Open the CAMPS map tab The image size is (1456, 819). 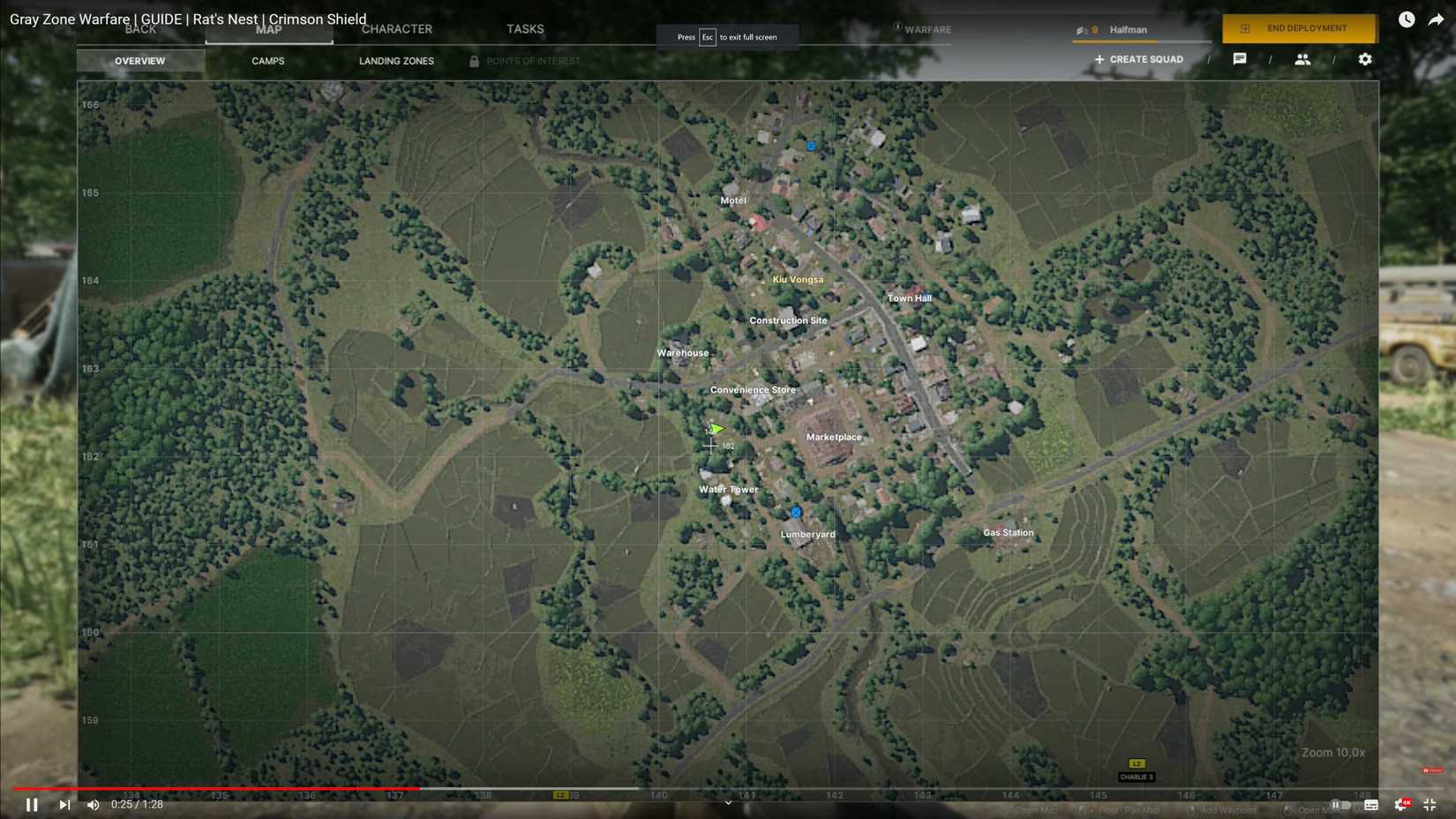pyautogui.click(x=267, y=60)
